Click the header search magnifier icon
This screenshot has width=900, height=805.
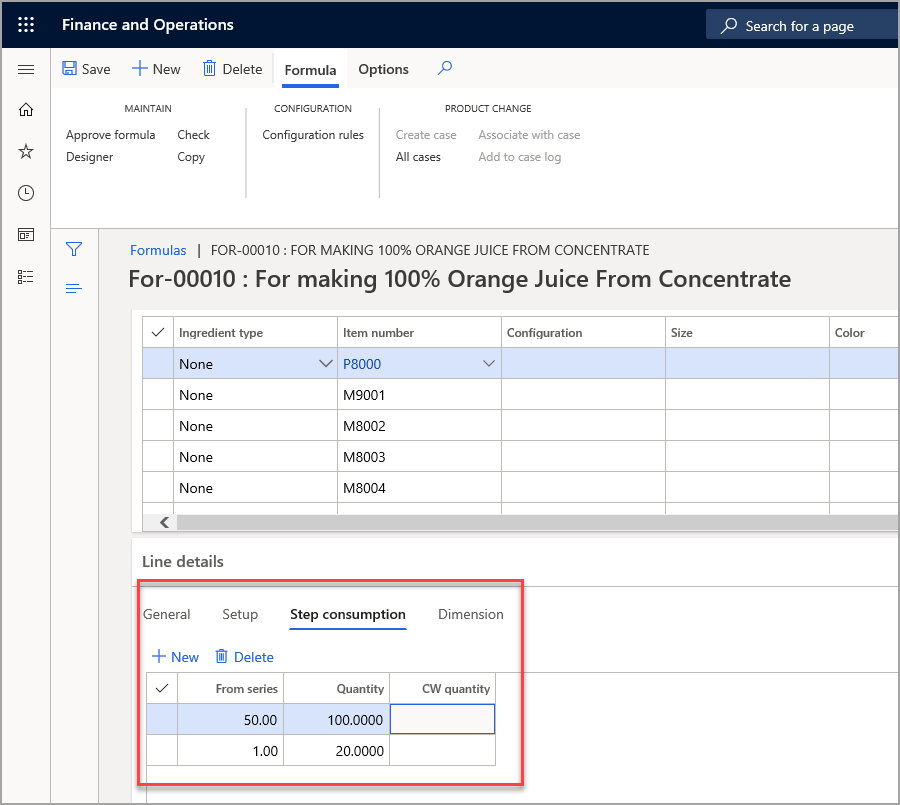pyautogui.click(x=729, y=25)
